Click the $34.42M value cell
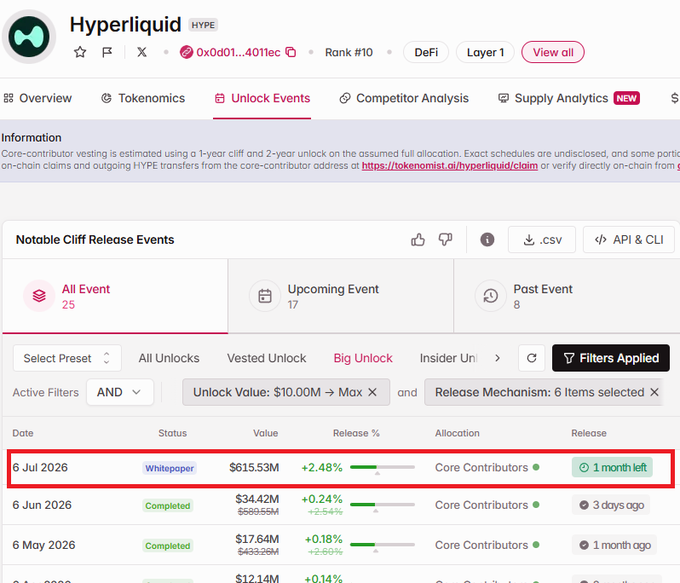Viewport: 680px width, 583px height. 257,499
